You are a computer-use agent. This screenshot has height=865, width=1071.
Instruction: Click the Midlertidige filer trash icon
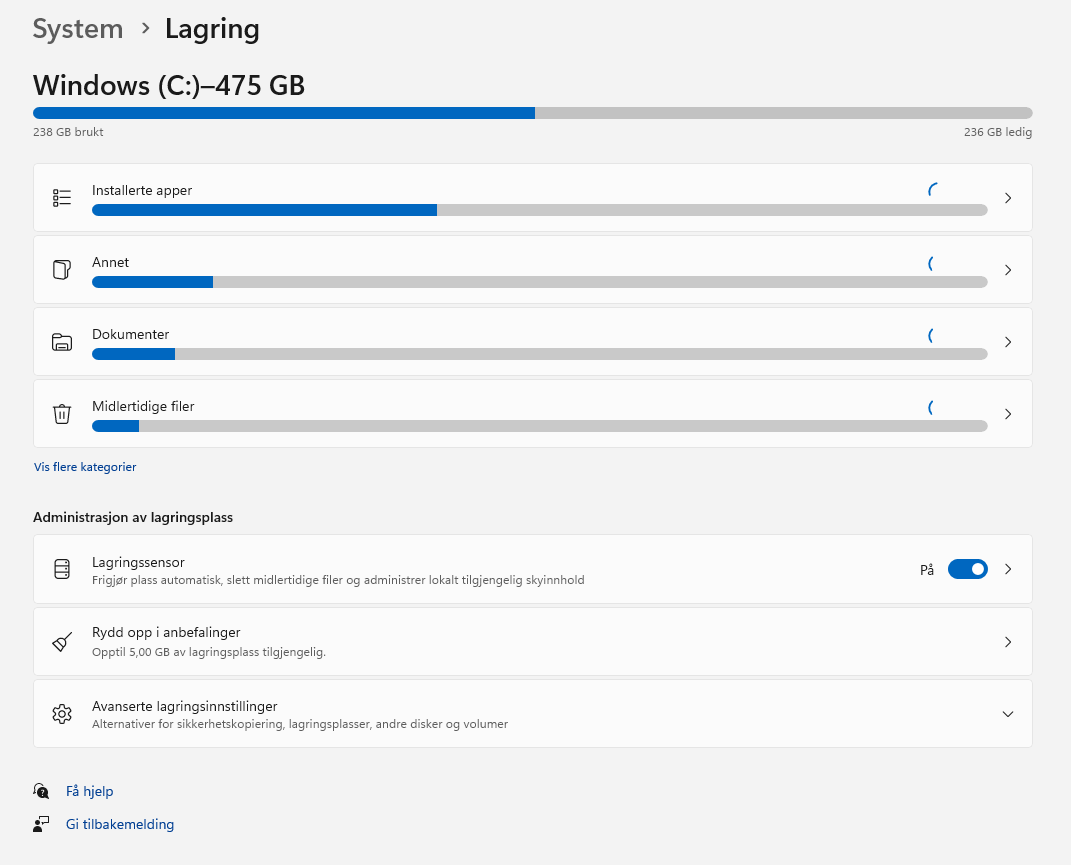click(62, 414)
